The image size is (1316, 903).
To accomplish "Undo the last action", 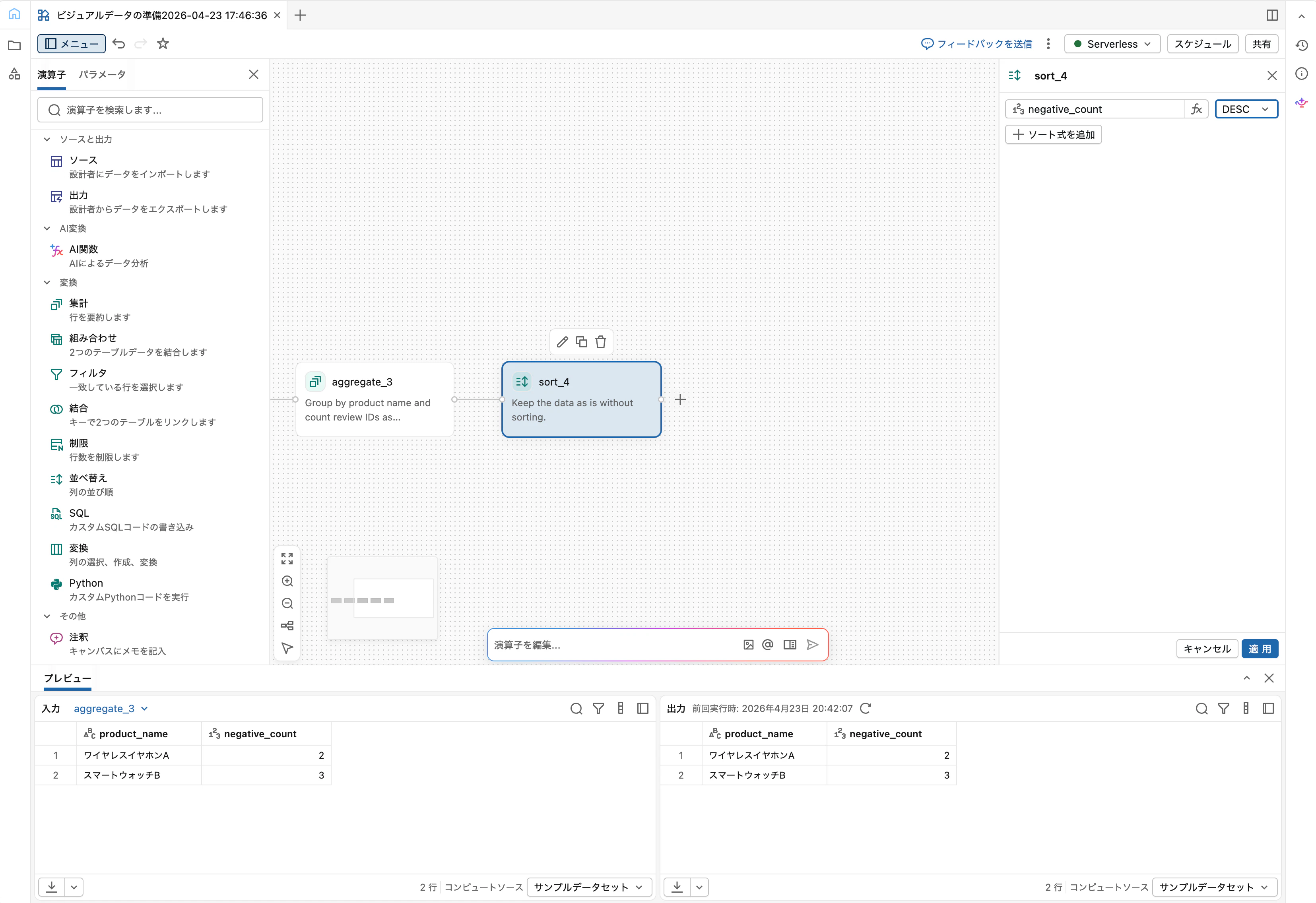I will pyautogui.click(x=118, y=44).
